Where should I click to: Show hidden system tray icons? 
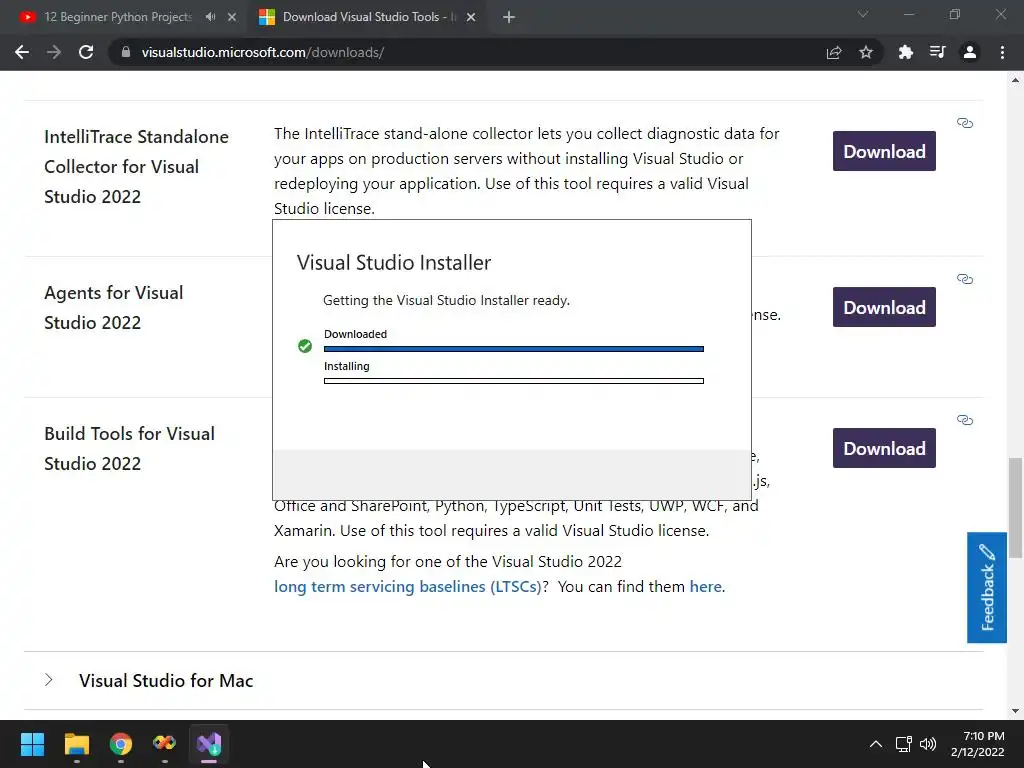pyautogui.click(x=876, y=744)
